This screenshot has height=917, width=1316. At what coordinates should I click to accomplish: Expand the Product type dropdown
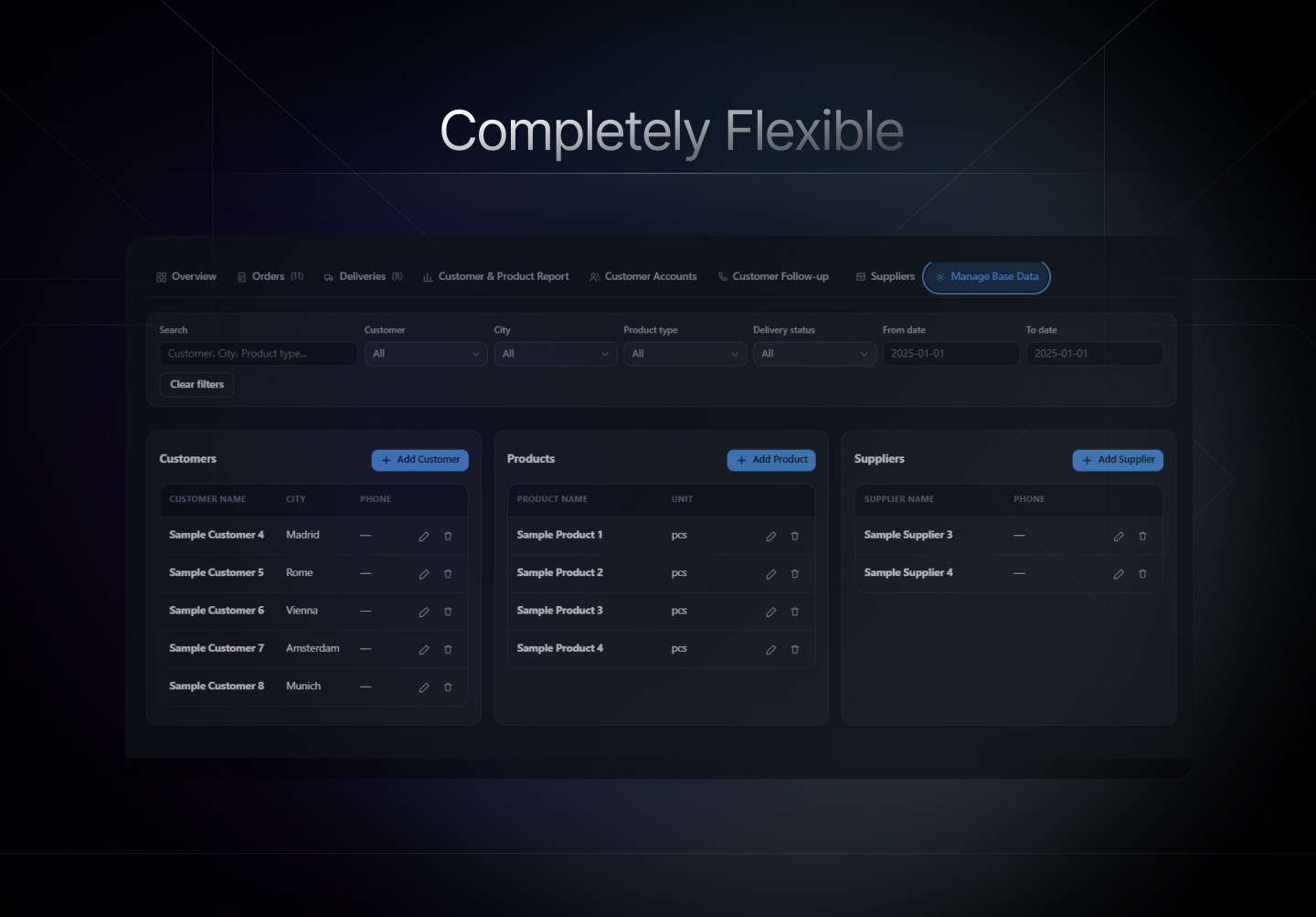click(x=685, y=354)
